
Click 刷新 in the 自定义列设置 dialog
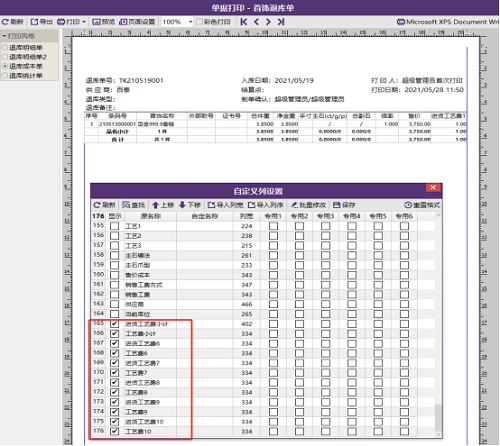[x=104, y=205]
